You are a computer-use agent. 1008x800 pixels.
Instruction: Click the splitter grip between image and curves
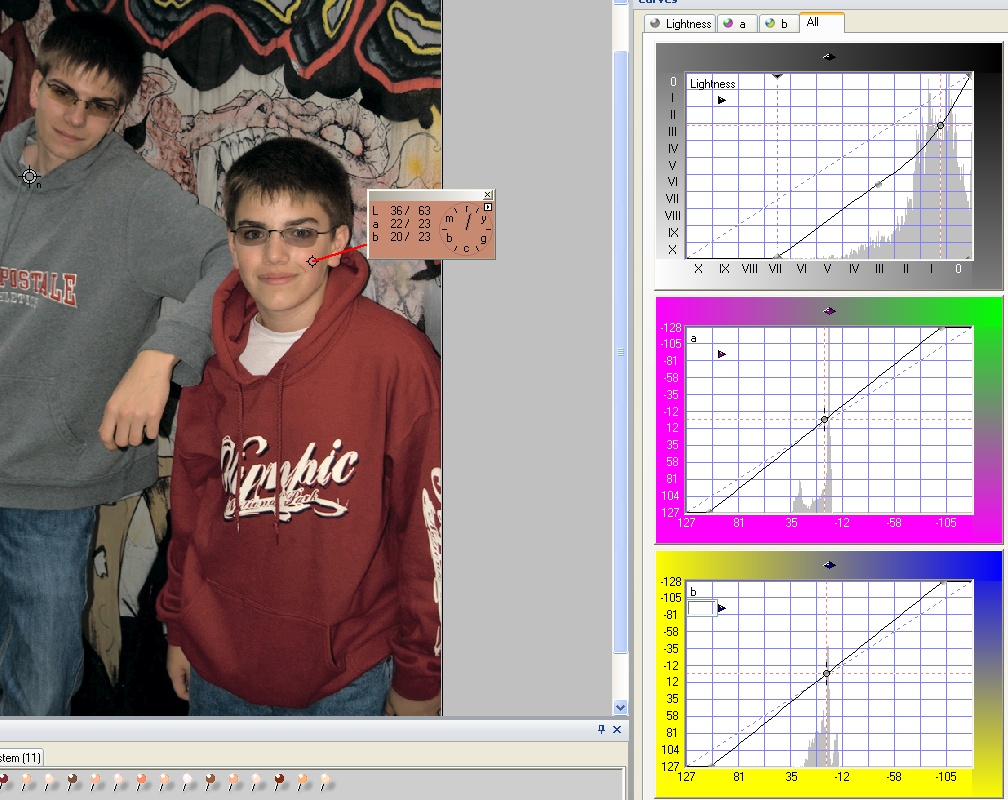620,352
